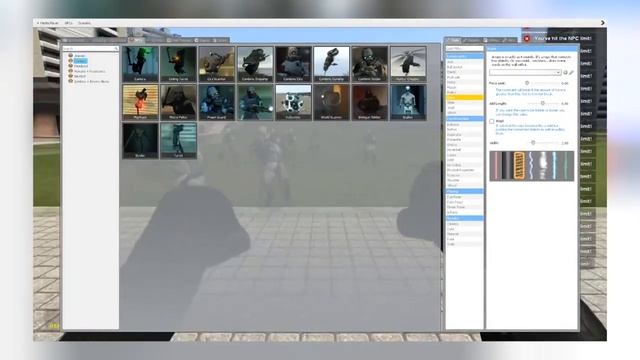This screenshot has height=360, width=640.
Task: Choose the cyan rope material
Action: pos(554,166)
